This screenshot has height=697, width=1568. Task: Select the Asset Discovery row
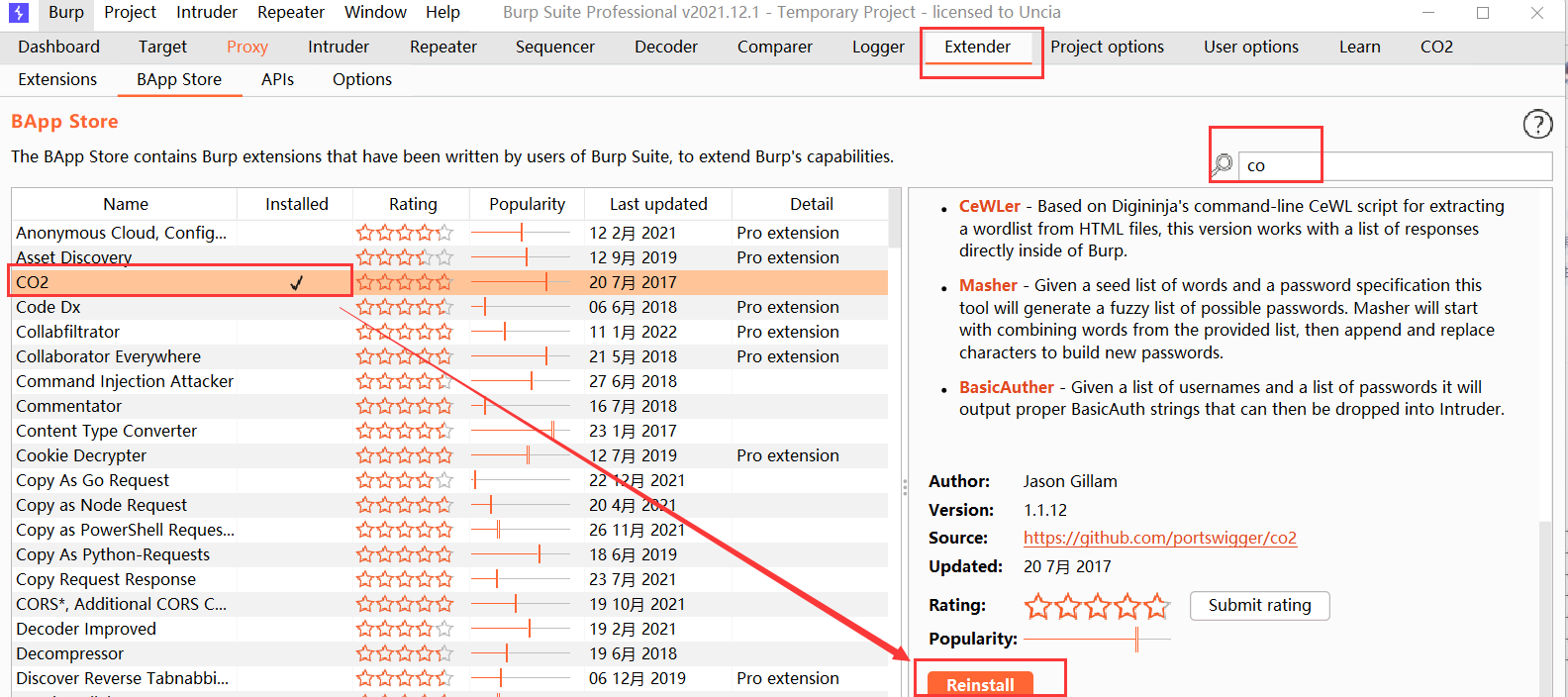point(449,257)
